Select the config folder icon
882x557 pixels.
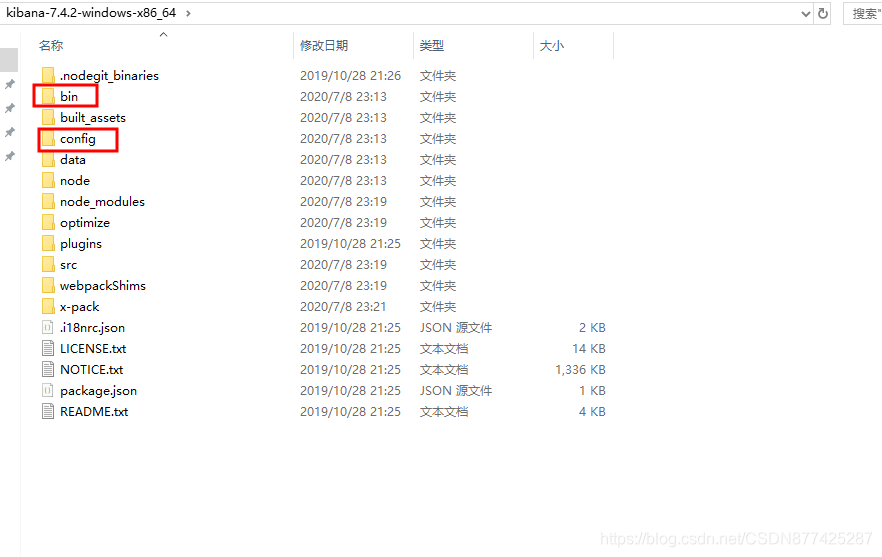tap(48, 138)
